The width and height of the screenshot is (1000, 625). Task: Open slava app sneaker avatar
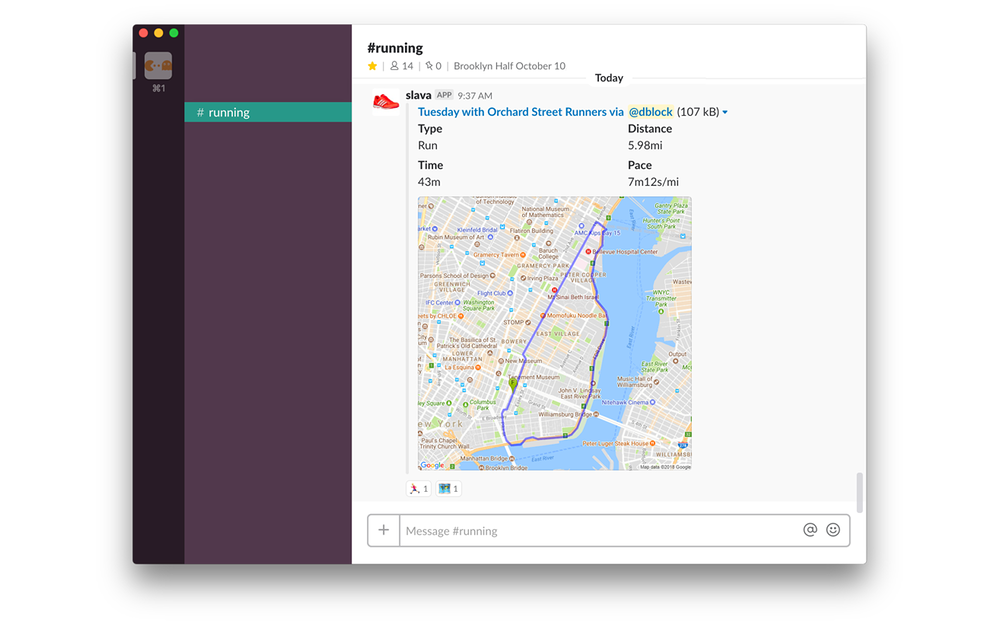[x=386, y=101]
